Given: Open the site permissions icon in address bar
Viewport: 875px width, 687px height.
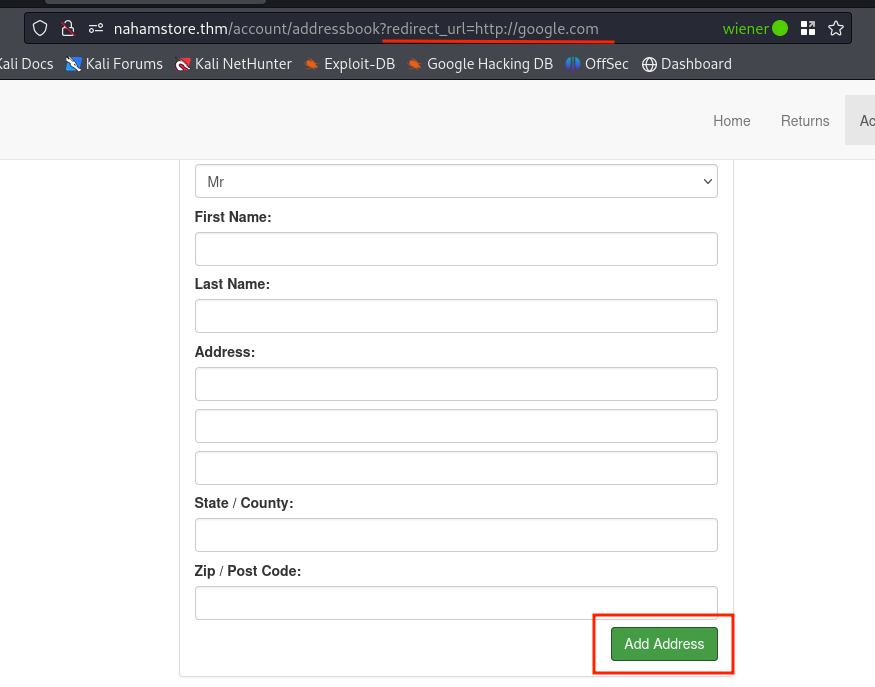Looking at the screenshot, I should click(96, 28).
